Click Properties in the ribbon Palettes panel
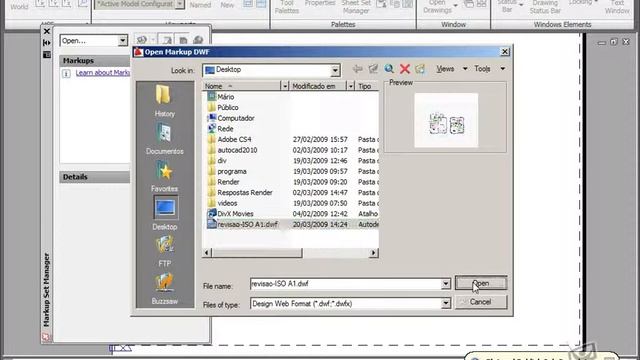Screen dimensions: 640x360 [320, 3]
